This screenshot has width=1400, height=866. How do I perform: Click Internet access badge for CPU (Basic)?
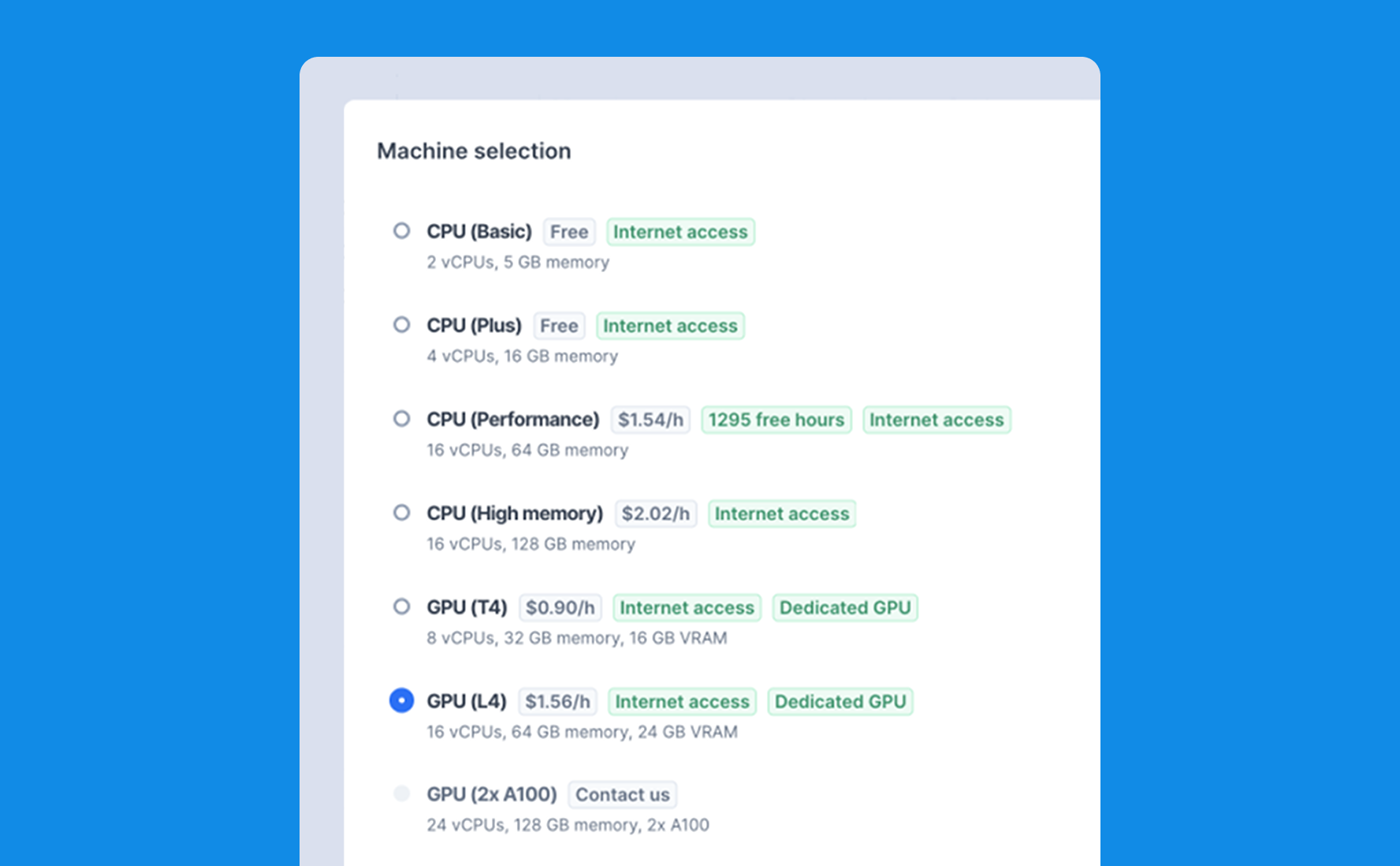point(680,232)
